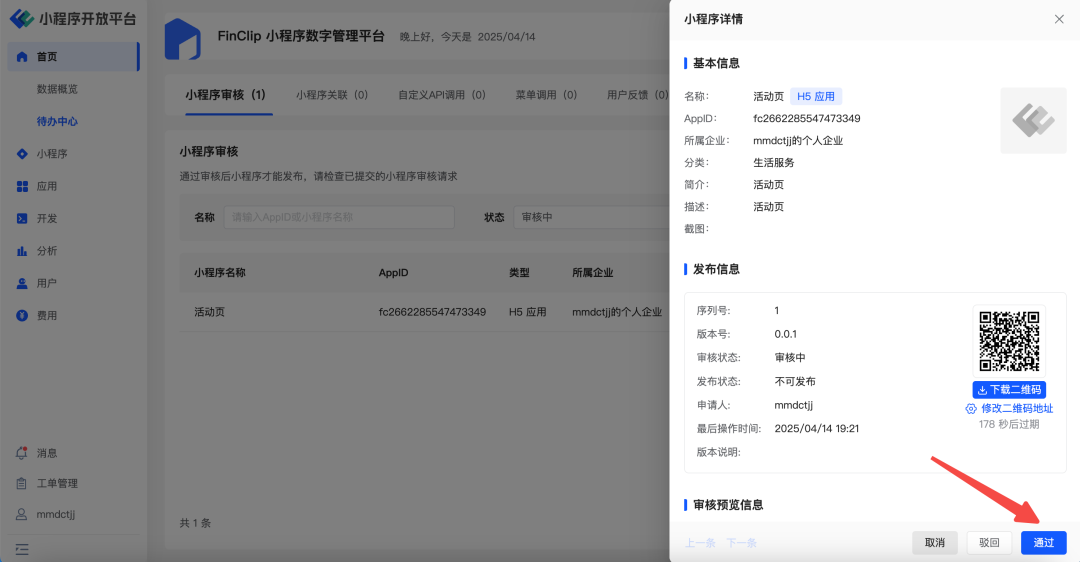Select the 小程序审核 (1) tab
The height and width of the screenshot is (562, 1080).
click(225, 95)
